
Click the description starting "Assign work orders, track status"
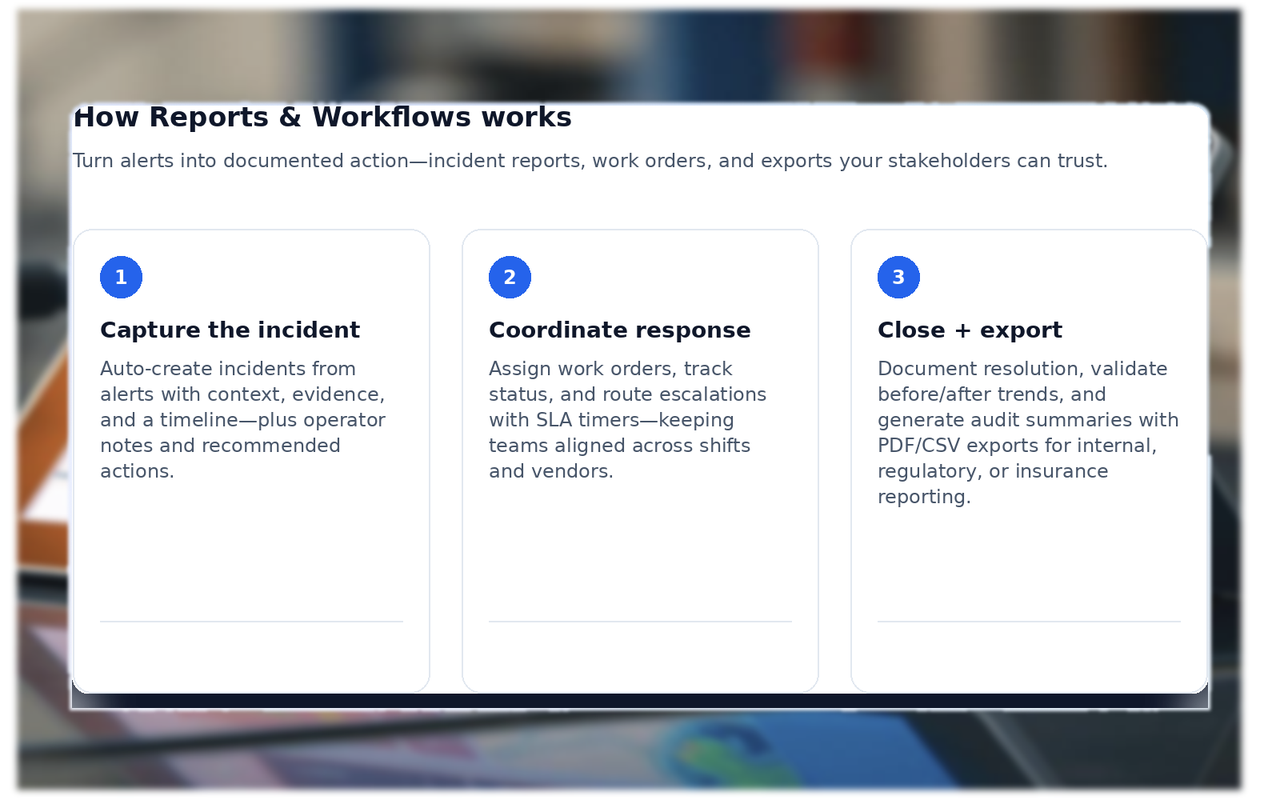click(x=627, y=420)
